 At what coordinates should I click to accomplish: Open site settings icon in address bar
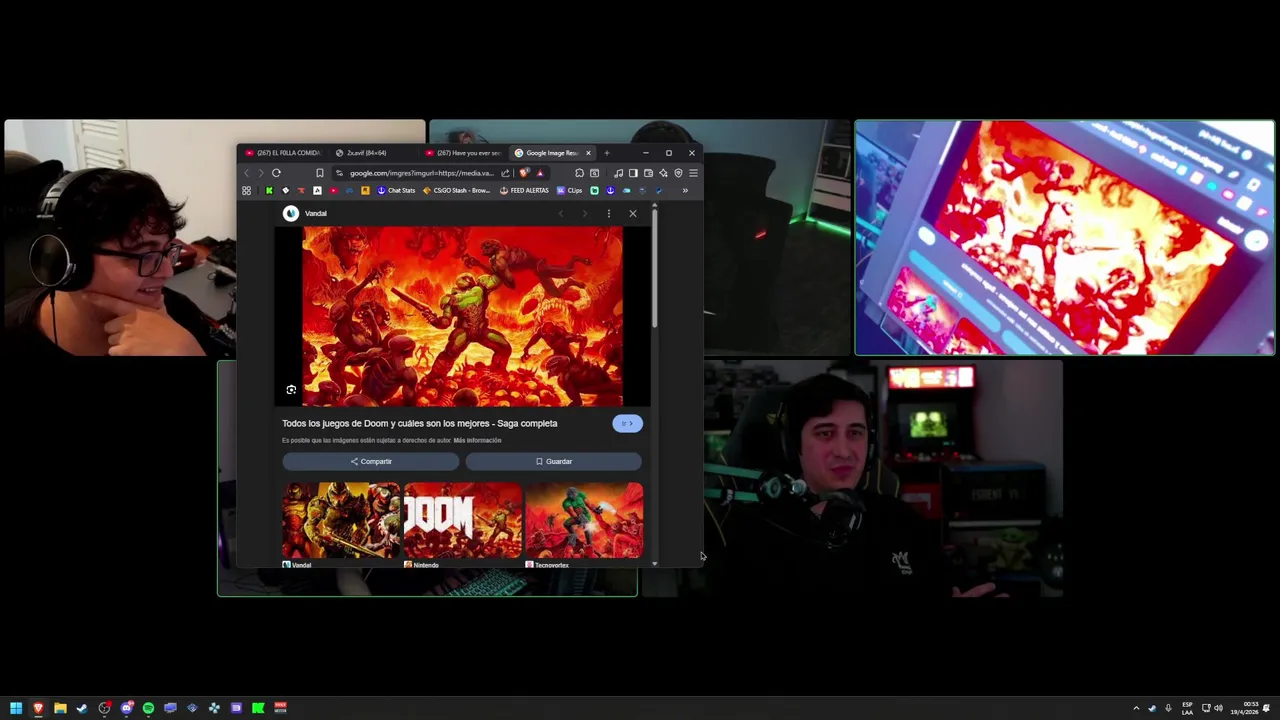pyautogui.click(x=339, y=173)
